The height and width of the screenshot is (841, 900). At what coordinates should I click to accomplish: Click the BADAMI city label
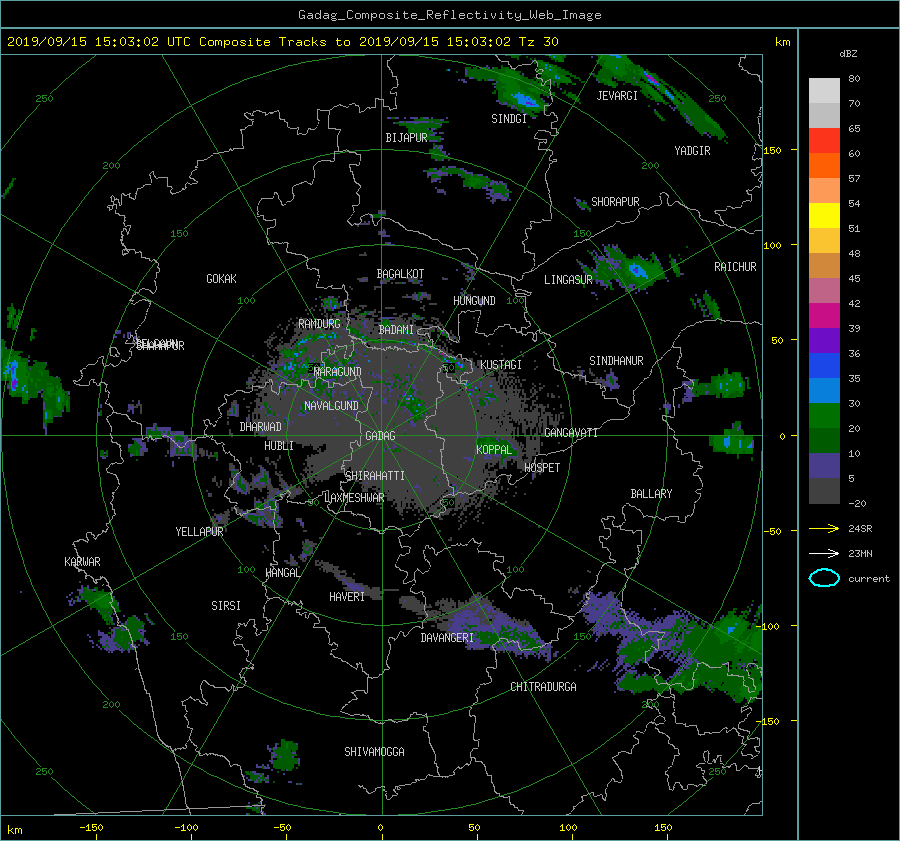[396, 330]
